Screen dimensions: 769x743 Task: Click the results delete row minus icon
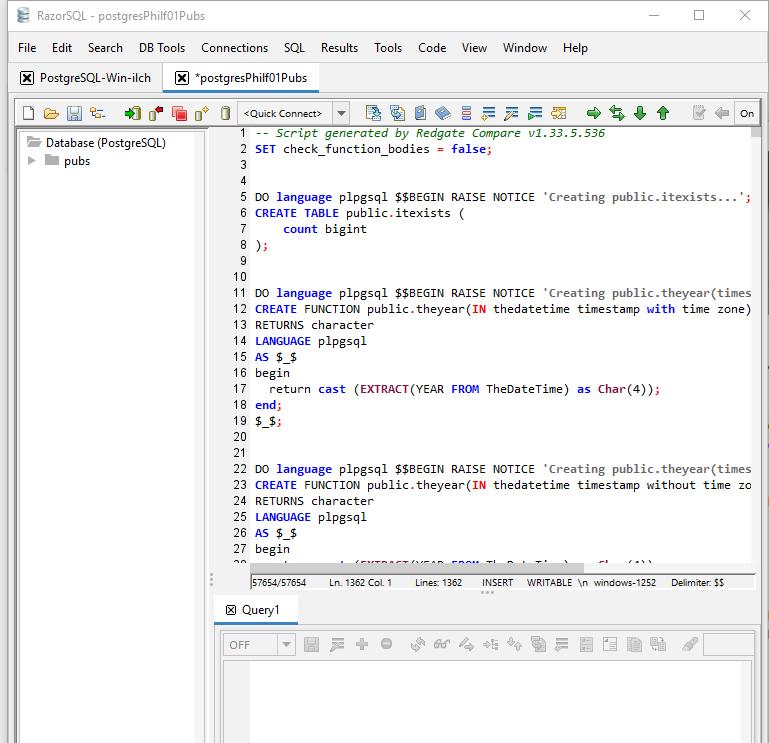(386, 643)
